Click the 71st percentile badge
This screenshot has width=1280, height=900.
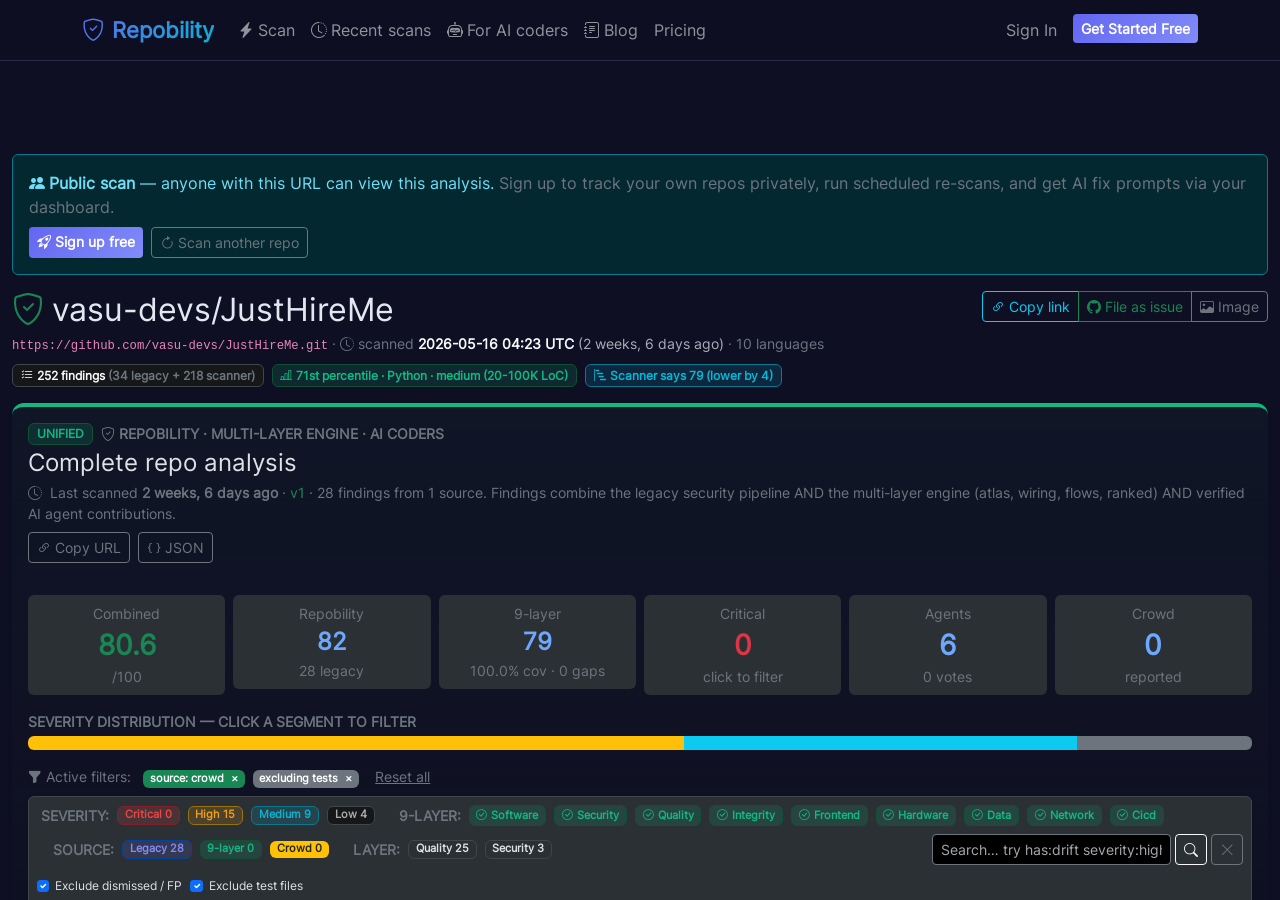pyautogui.click(x=424, y=376)
